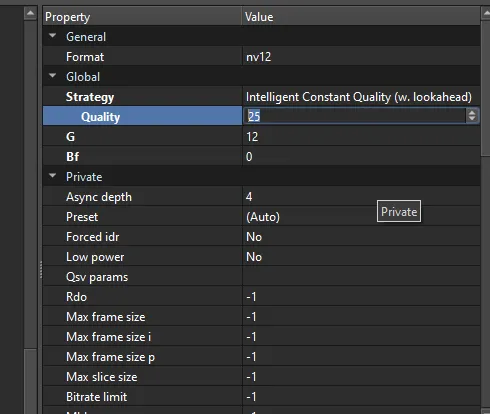The width and height of the screenshot is (490, 414).
Task: Decrease Quality using the spinner down arrow
Action: [x=472, y=119]
